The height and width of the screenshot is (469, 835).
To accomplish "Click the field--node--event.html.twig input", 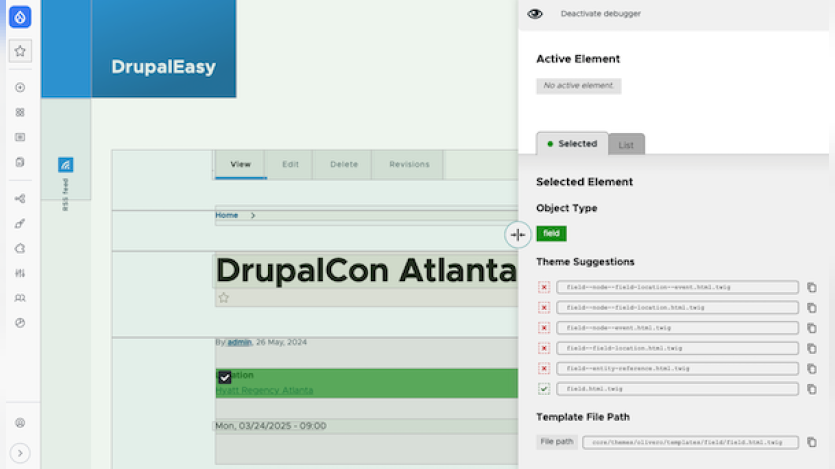I will point(677,328).
